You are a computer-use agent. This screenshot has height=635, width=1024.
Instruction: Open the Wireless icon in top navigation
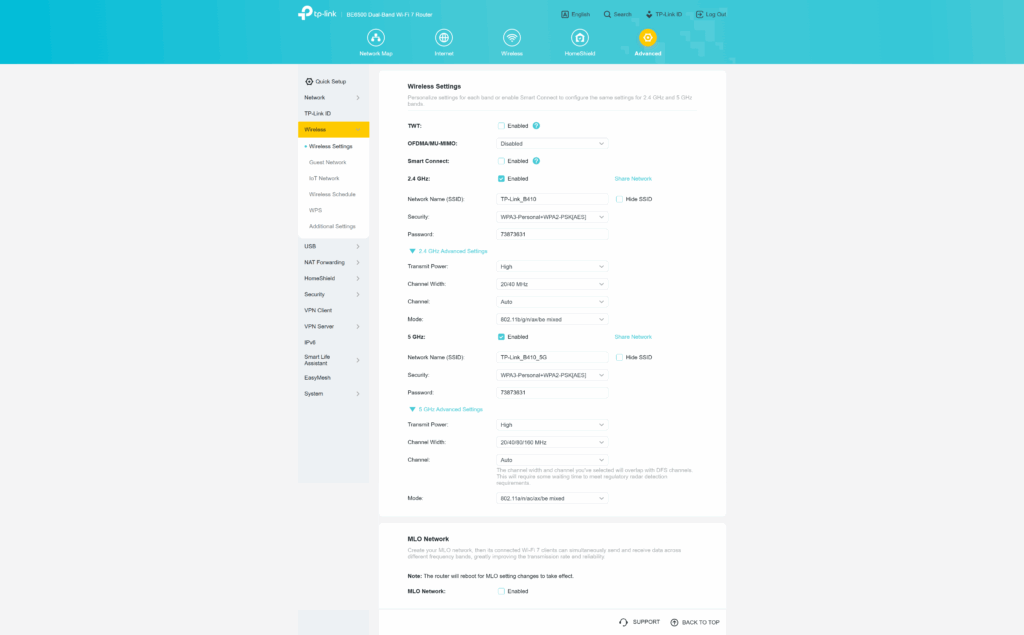click(511, 38)
